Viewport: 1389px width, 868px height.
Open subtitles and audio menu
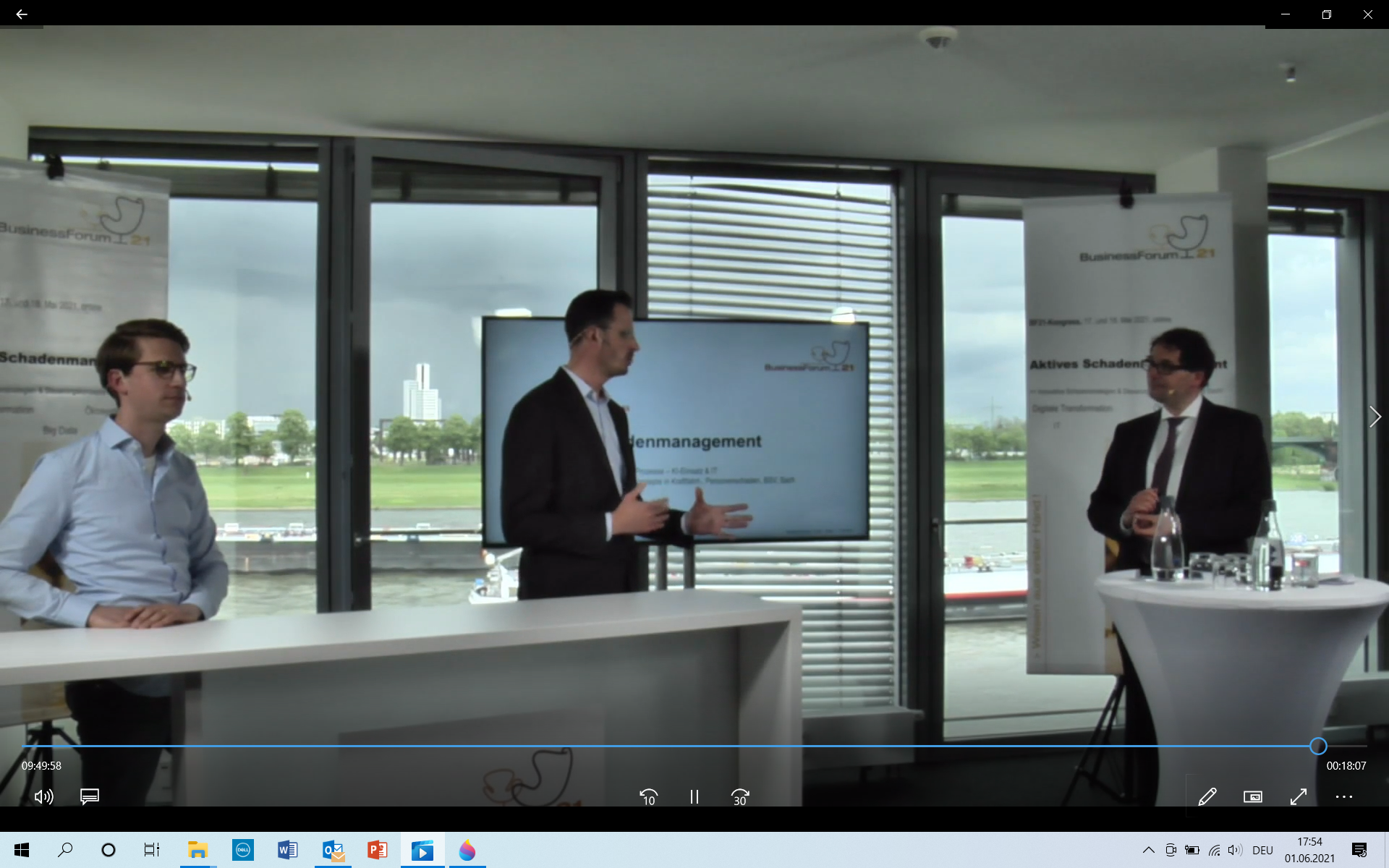coord(89,796)
